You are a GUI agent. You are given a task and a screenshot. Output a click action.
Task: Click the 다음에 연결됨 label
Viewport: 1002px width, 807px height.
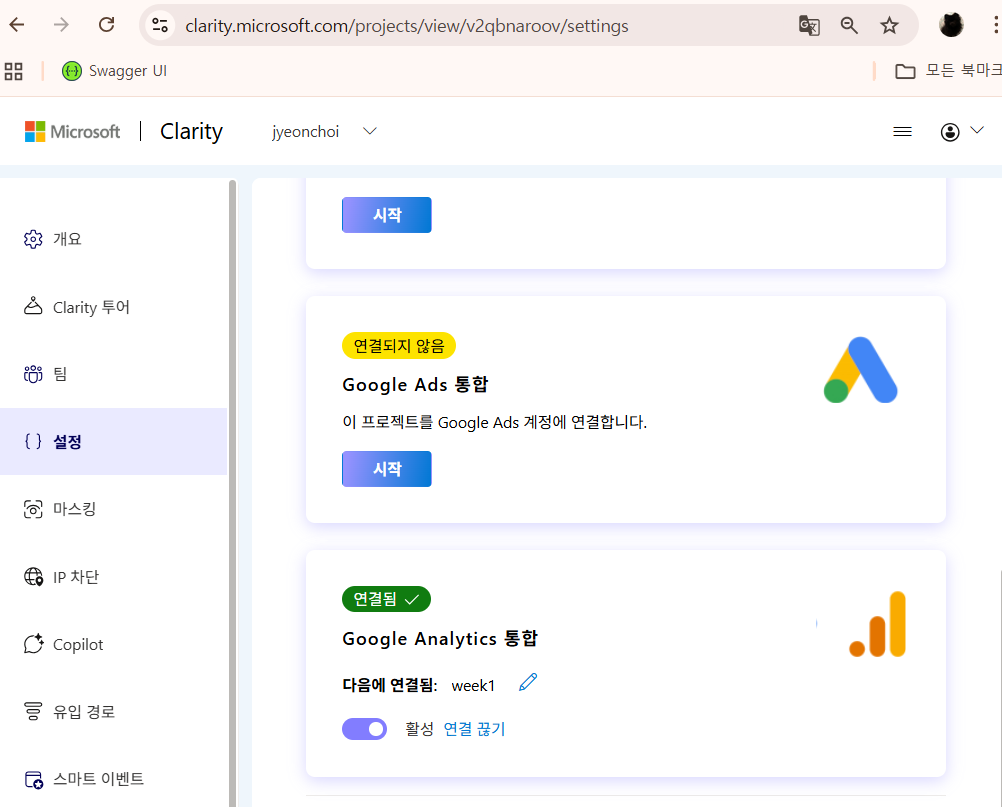390,686
